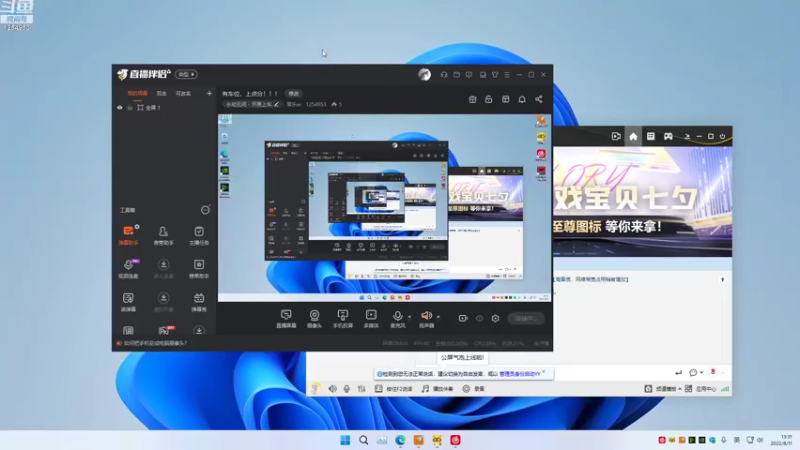
Task: Open stream settings gear icon
Action: click(495, 318)
